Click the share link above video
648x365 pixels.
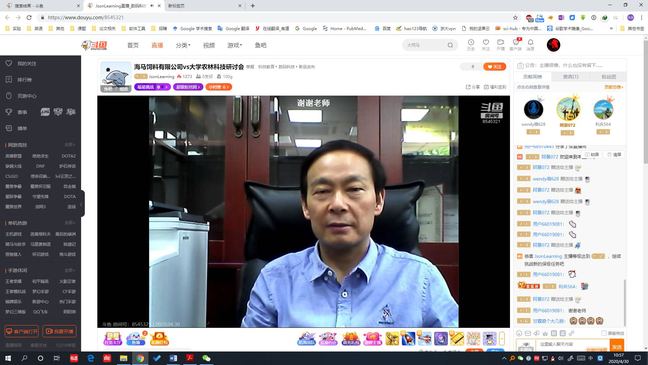(473, 87)
